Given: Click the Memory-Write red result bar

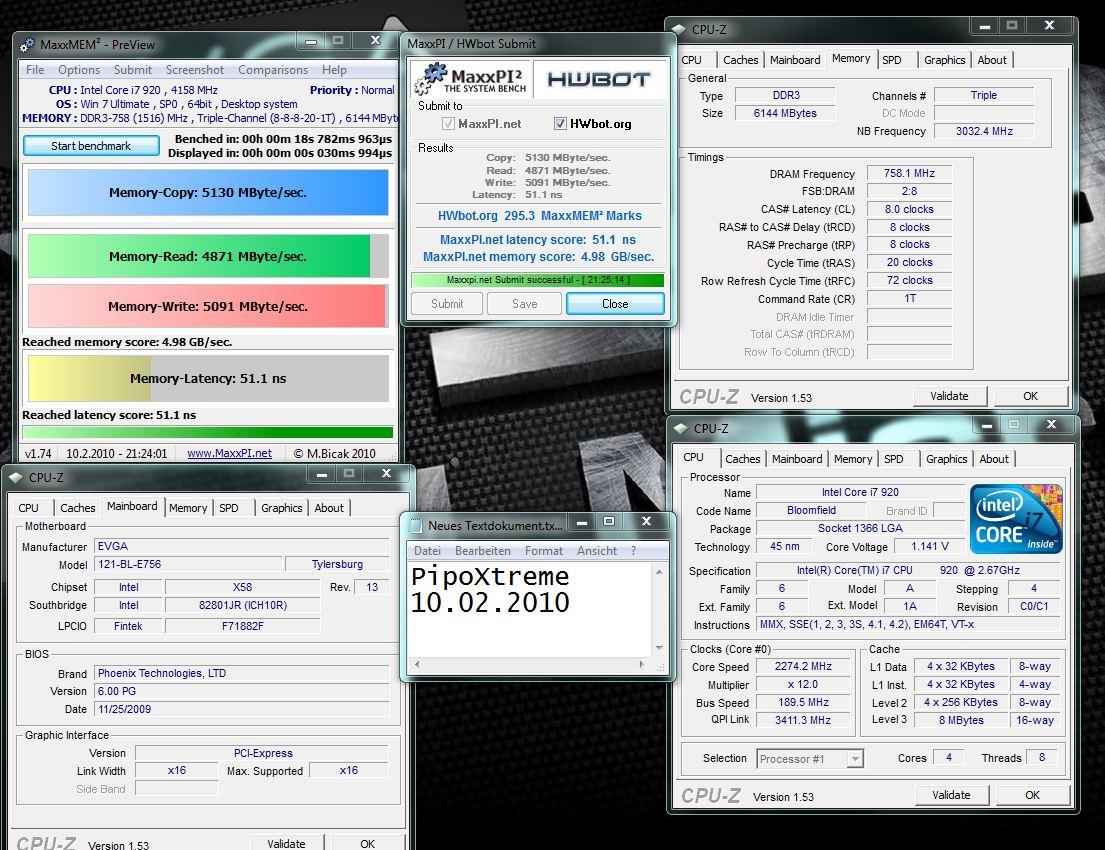Looking at the screenshot, I should point(206,306).
